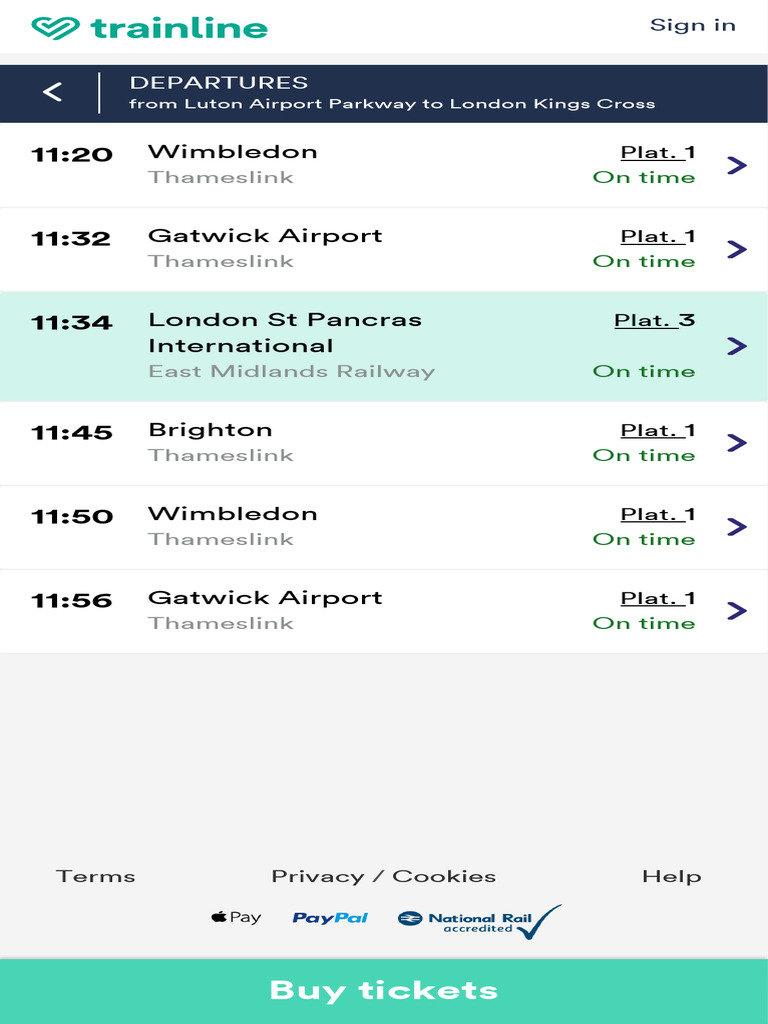
Task: Sign in to your account
Action: pos(693,25)
